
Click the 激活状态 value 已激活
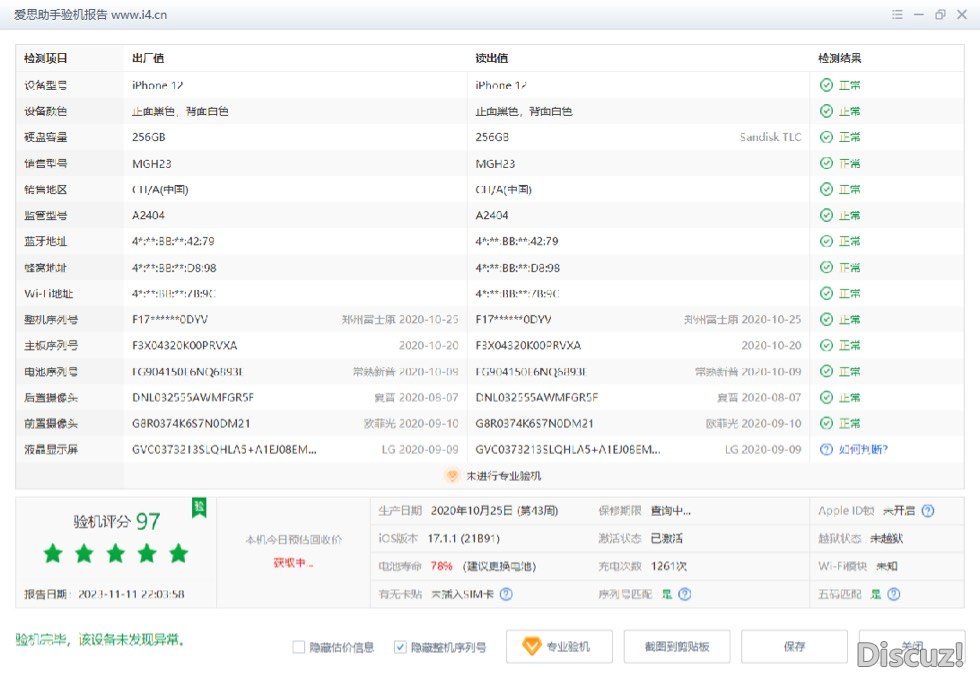point(667,538)
